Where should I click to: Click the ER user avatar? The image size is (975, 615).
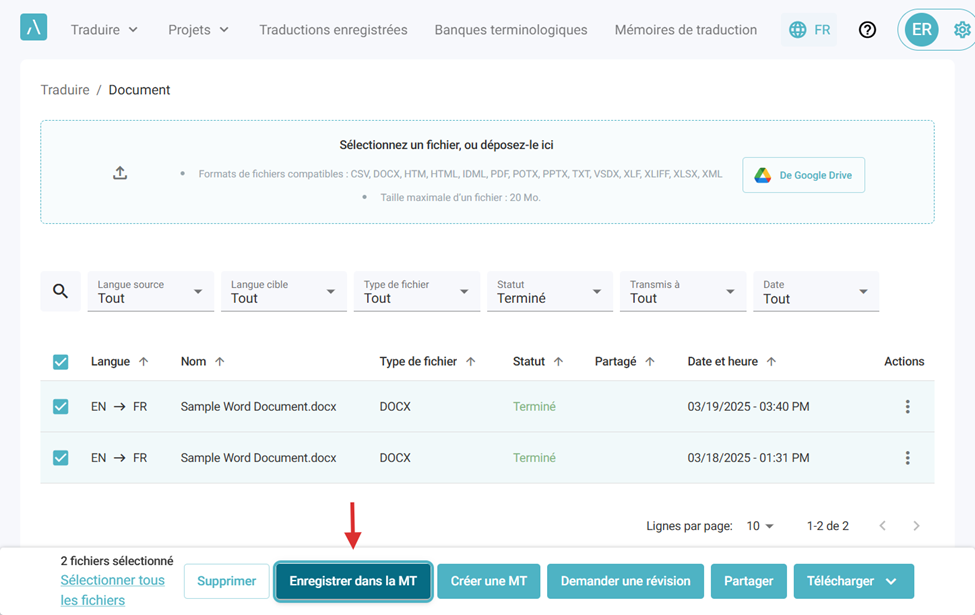pos(922,30)
